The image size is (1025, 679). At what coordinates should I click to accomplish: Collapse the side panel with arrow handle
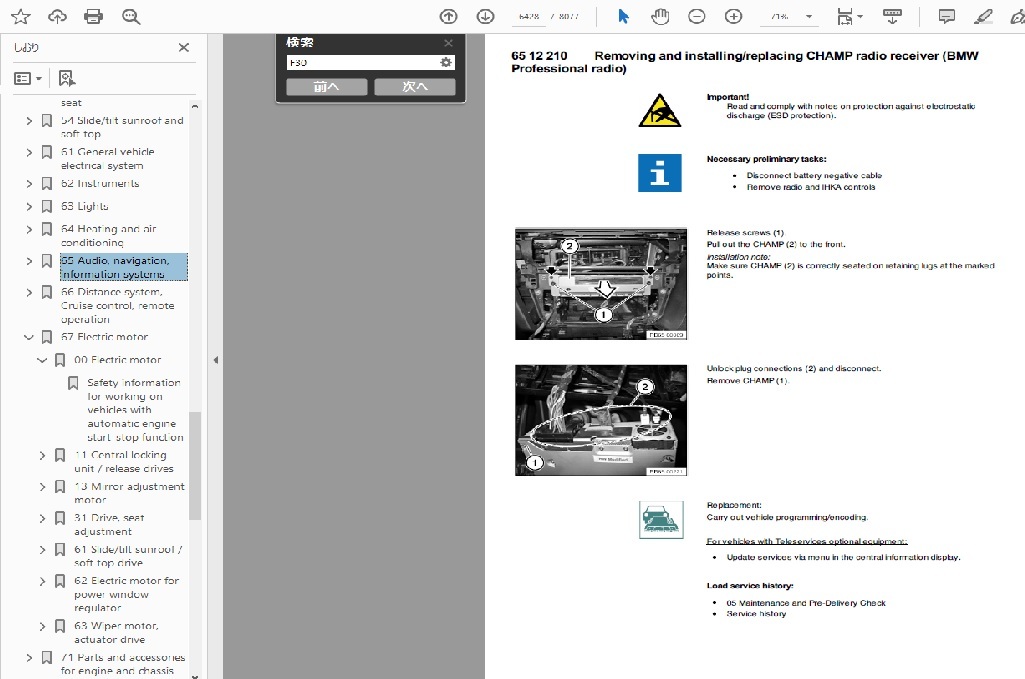pyautogui.click(x=216, y=360)
